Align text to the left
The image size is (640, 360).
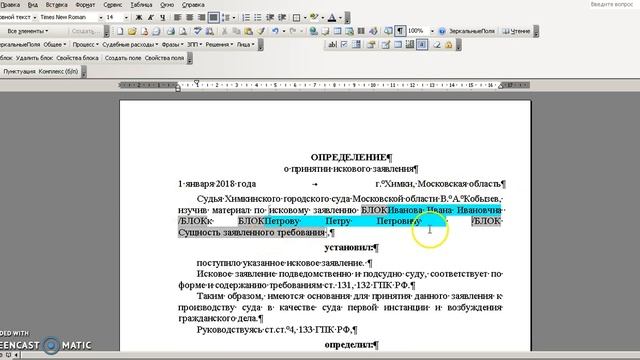point(178,18)
